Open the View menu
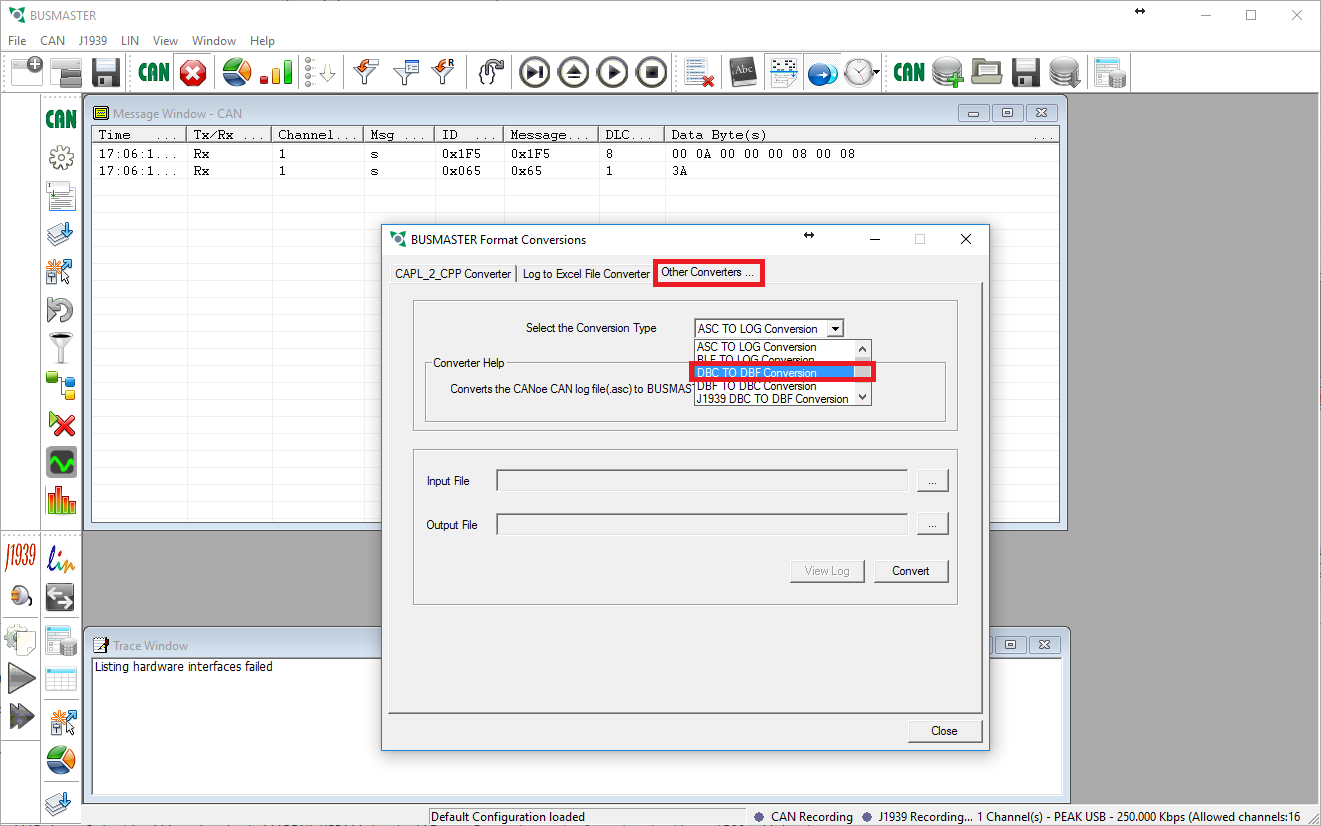The height and width of the screenshot is (826, 1321). point(165,41)
